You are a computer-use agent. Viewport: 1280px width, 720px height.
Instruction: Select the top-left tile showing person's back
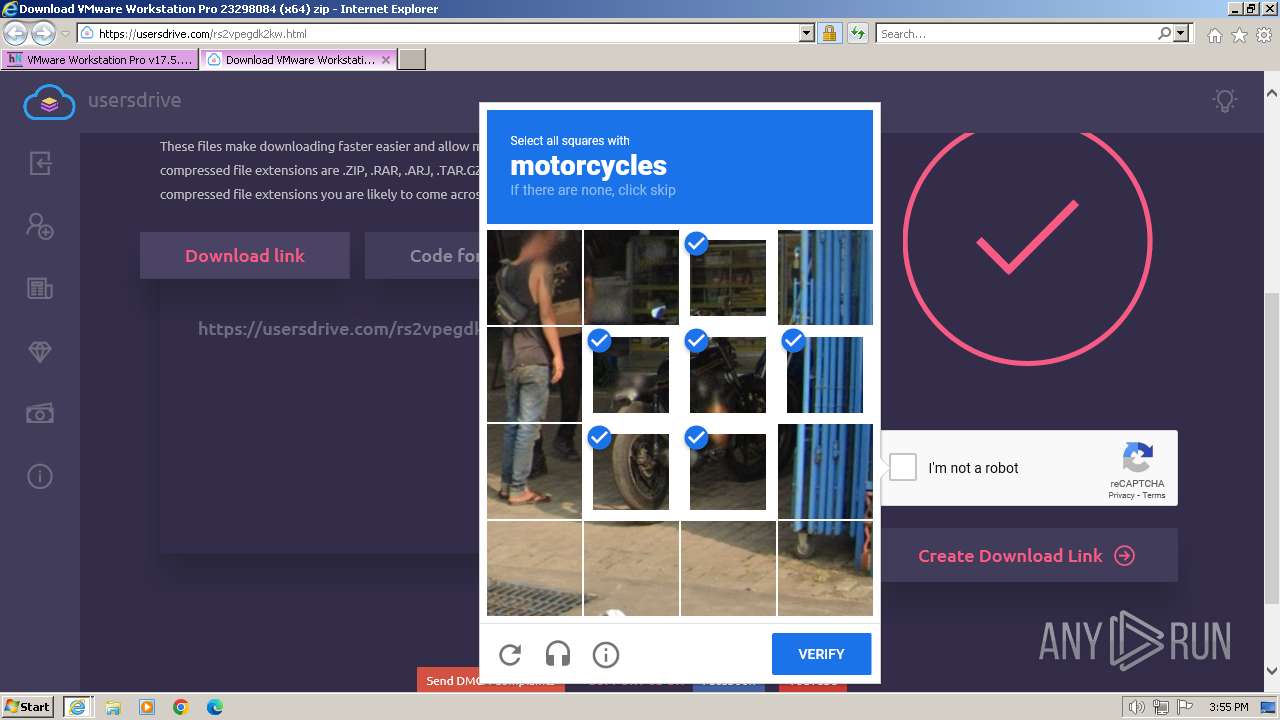point(534,277)
